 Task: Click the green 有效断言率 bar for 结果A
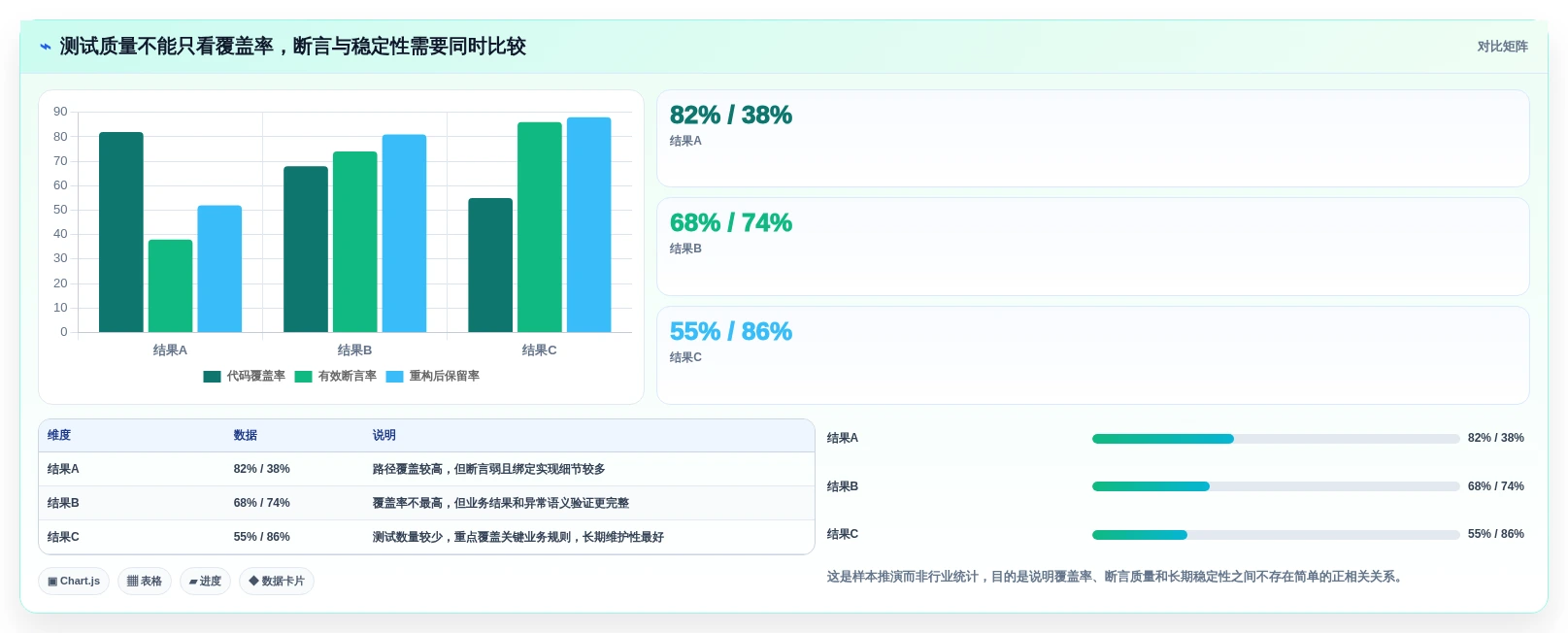[171, 285]
